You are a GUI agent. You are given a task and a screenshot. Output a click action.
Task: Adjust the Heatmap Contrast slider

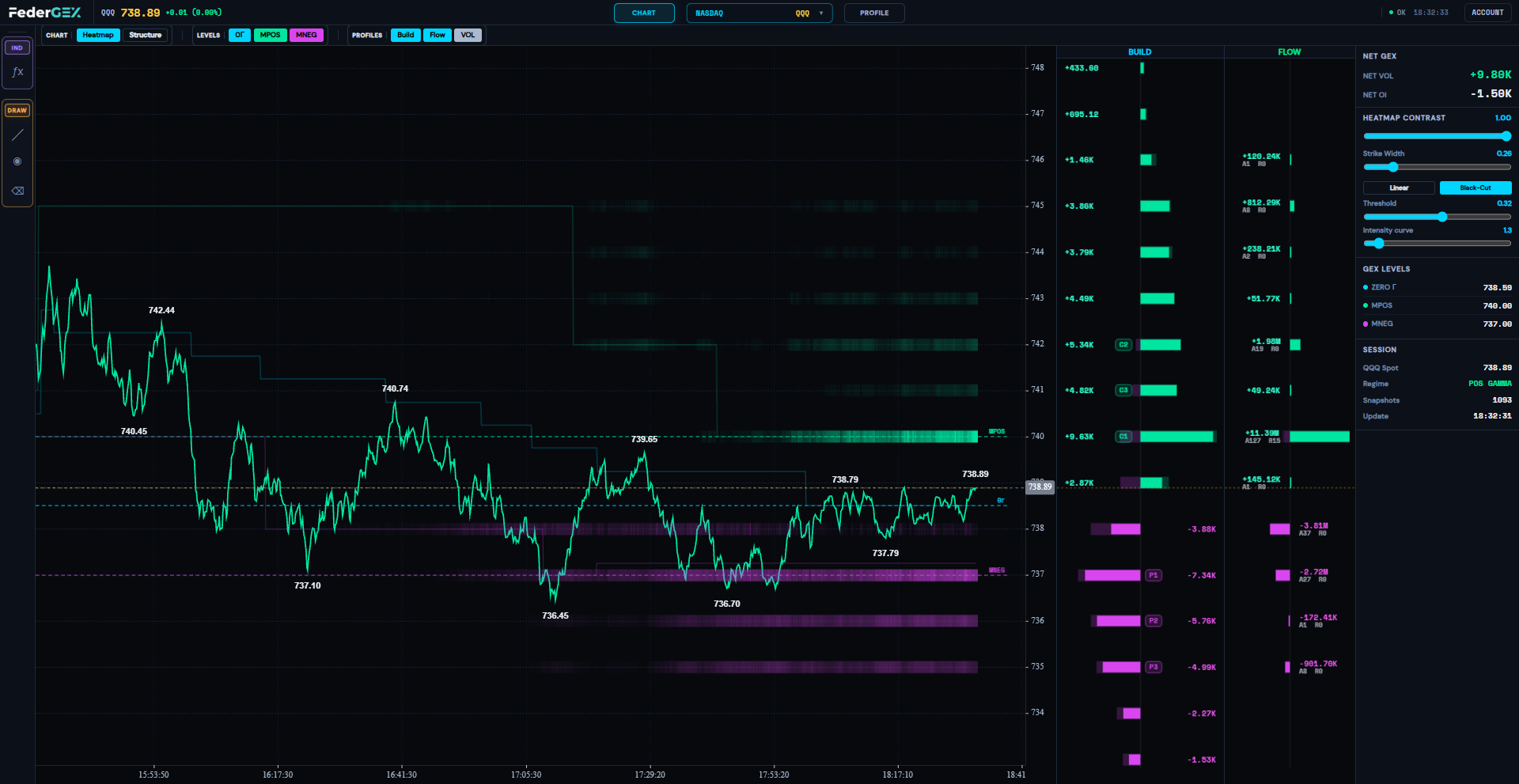tap(1437, 136)
